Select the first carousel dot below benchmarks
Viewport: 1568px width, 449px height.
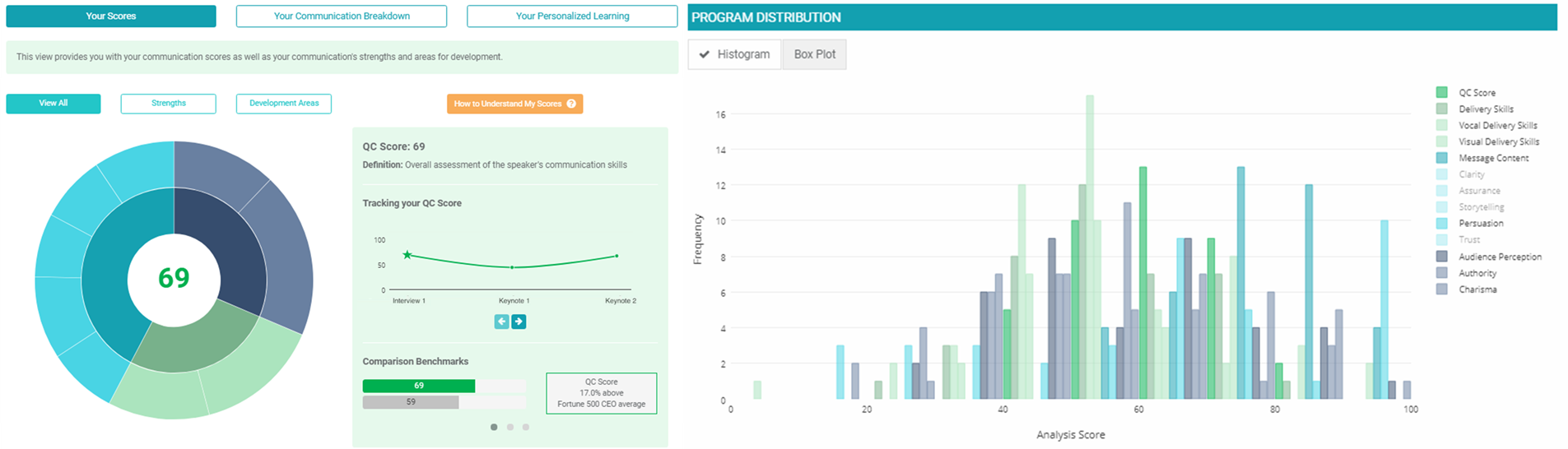click(x=494, y=427)
